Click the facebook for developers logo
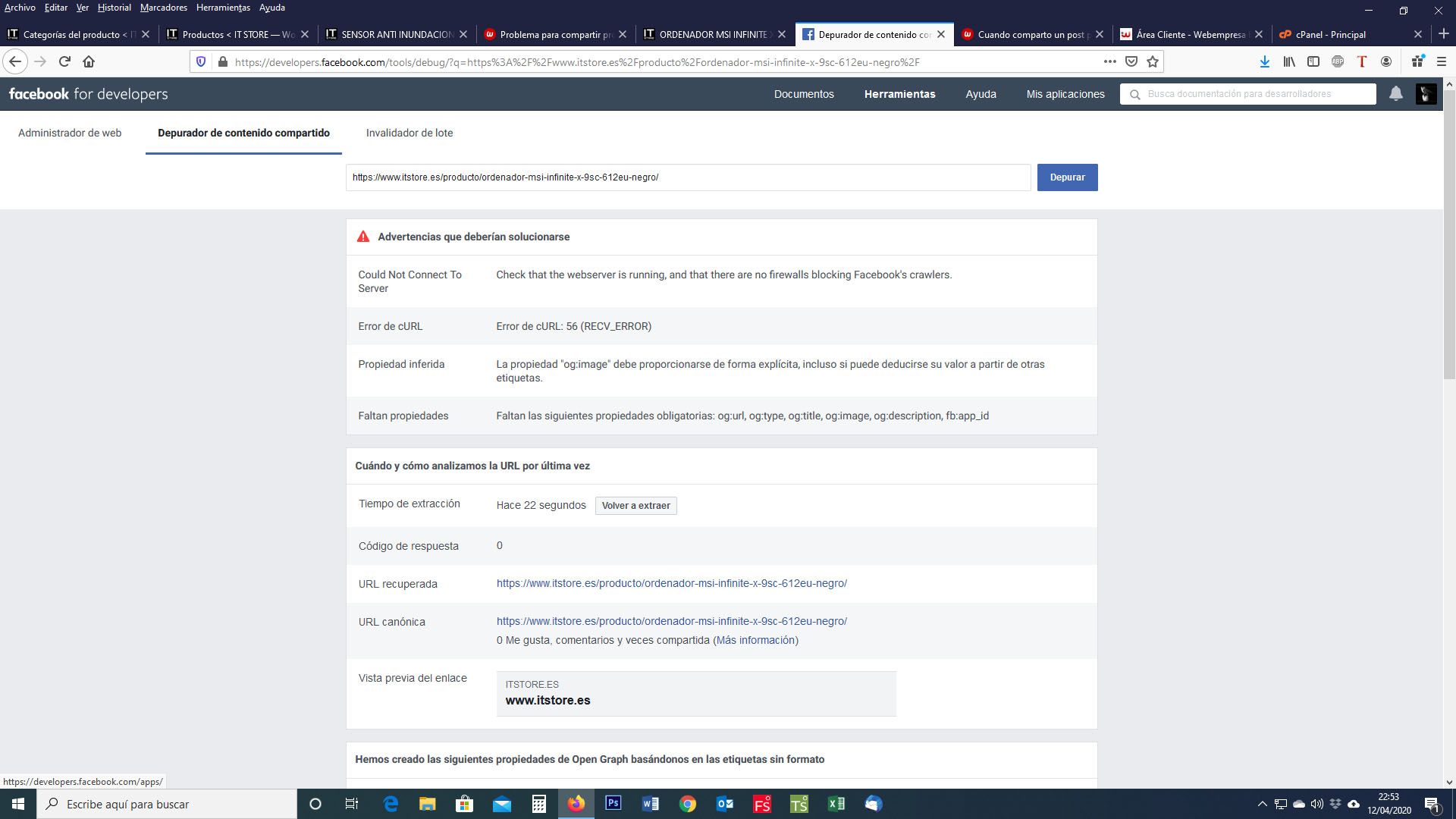Screen dimensions: 1456x819 coord(89,94)
